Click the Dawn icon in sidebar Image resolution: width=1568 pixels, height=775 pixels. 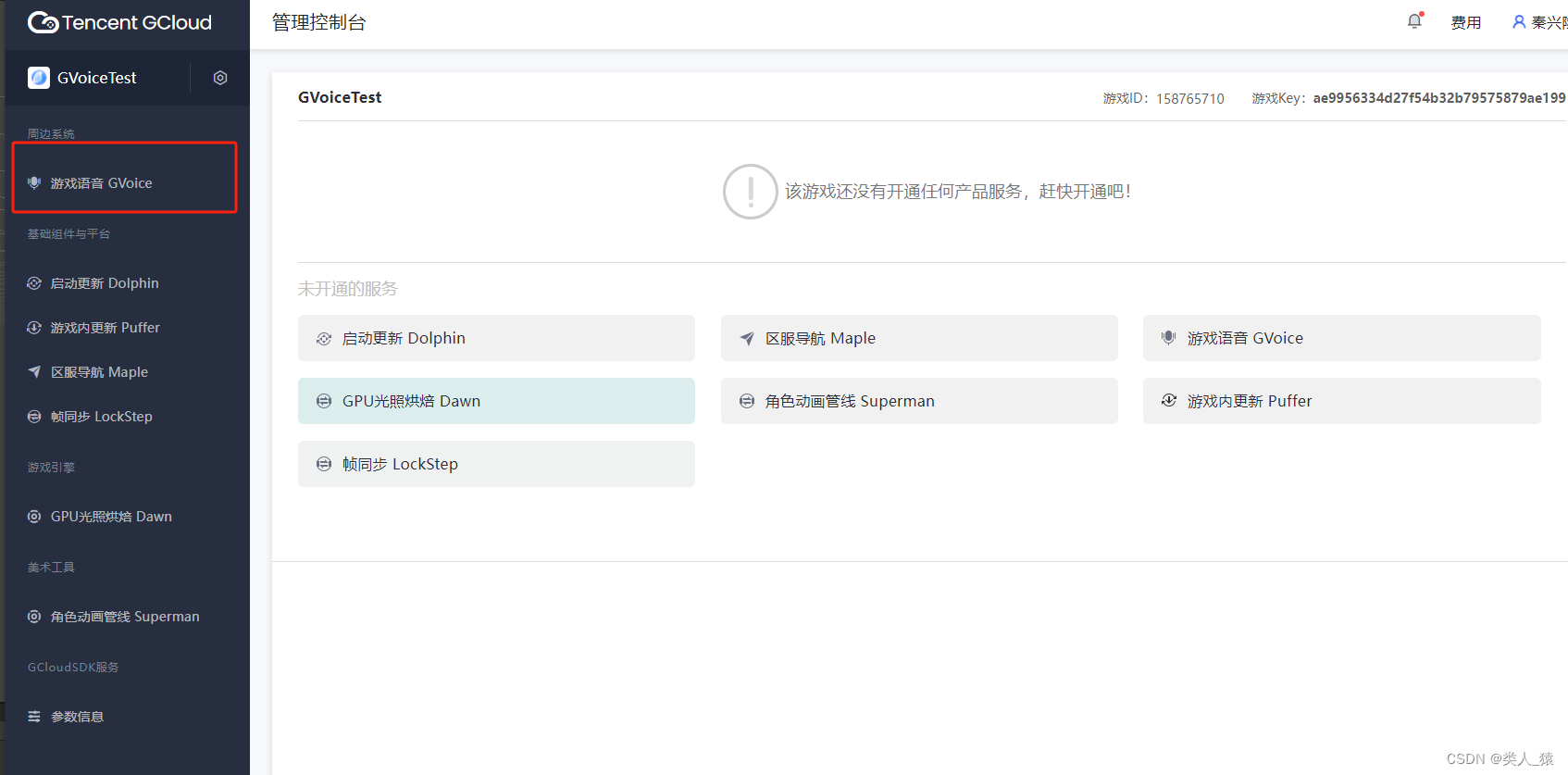coord(34,517)
